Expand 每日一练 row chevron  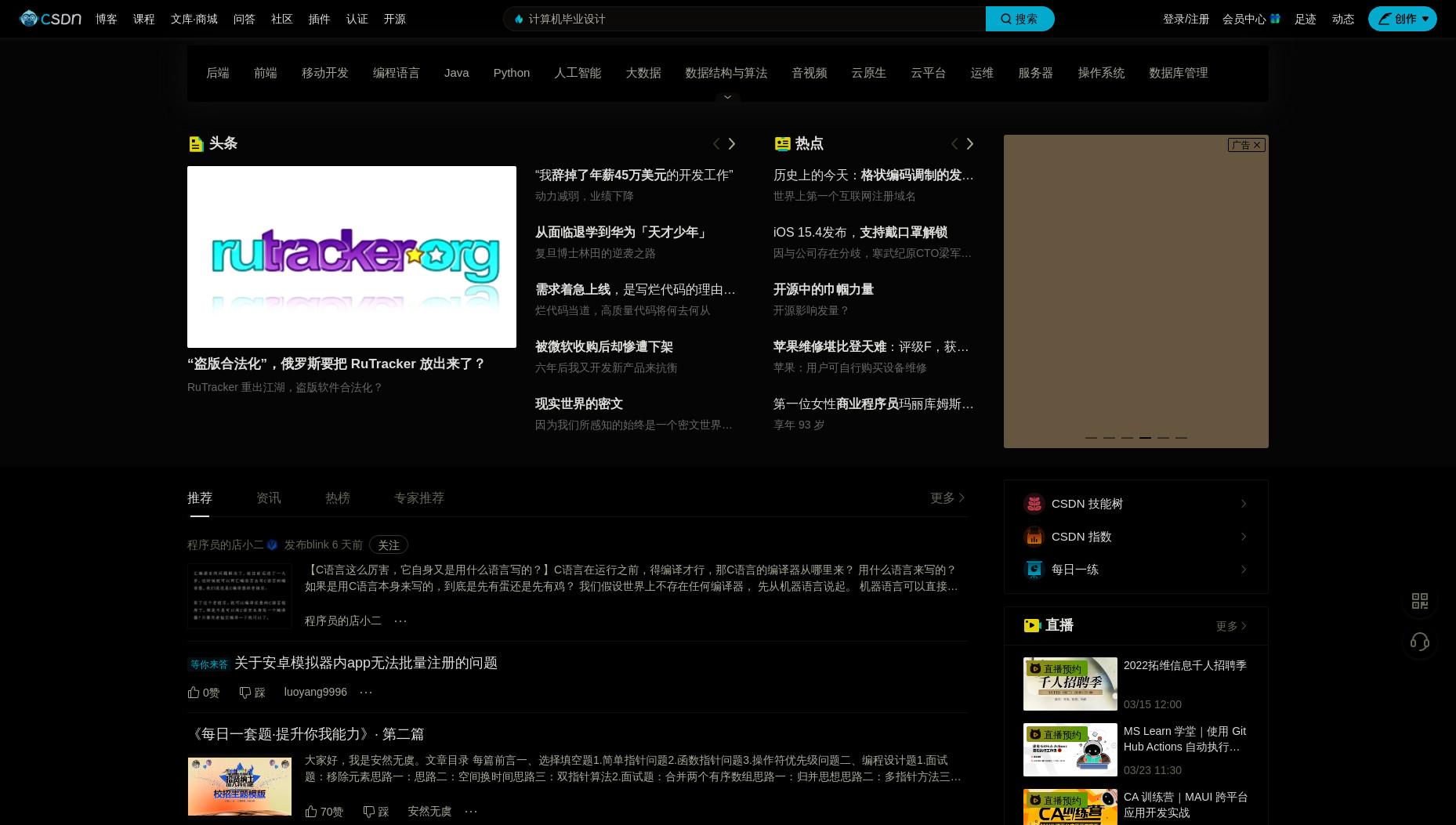(x=1244, y=570)
